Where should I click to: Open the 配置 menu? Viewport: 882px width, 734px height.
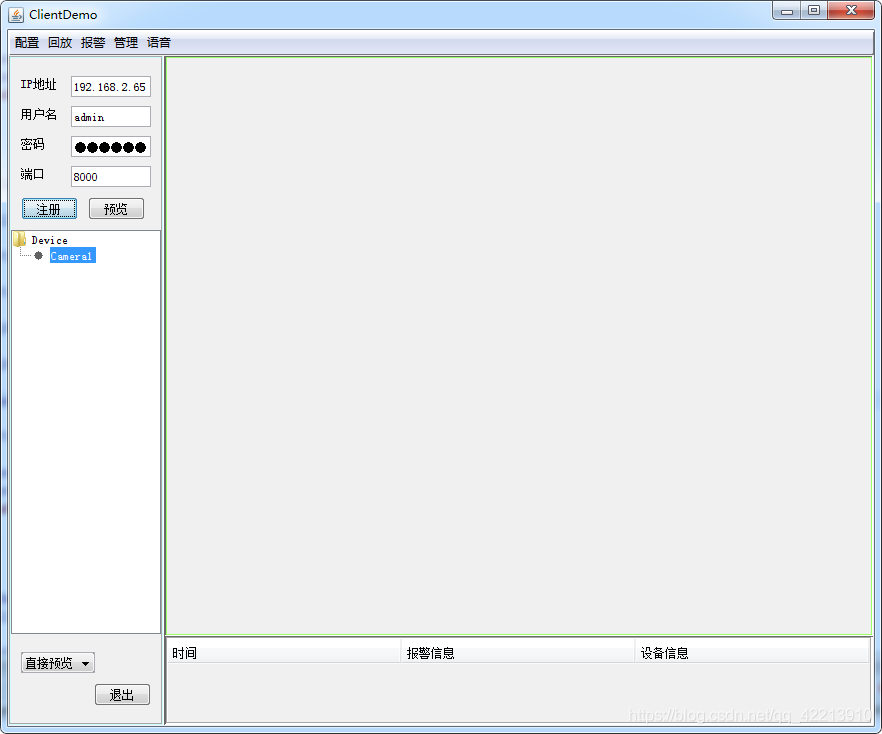(x=27, y=43)
